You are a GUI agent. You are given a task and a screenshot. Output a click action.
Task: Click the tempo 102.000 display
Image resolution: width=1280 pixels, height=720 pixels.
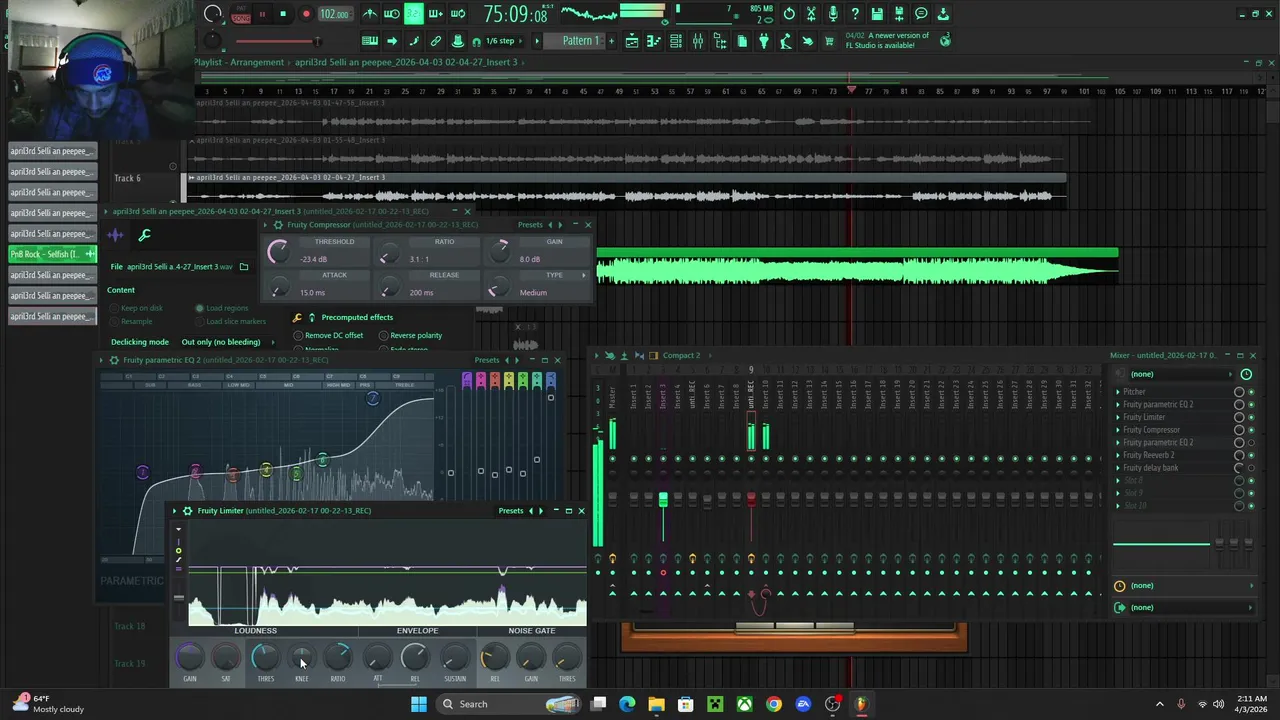(334, 14)
